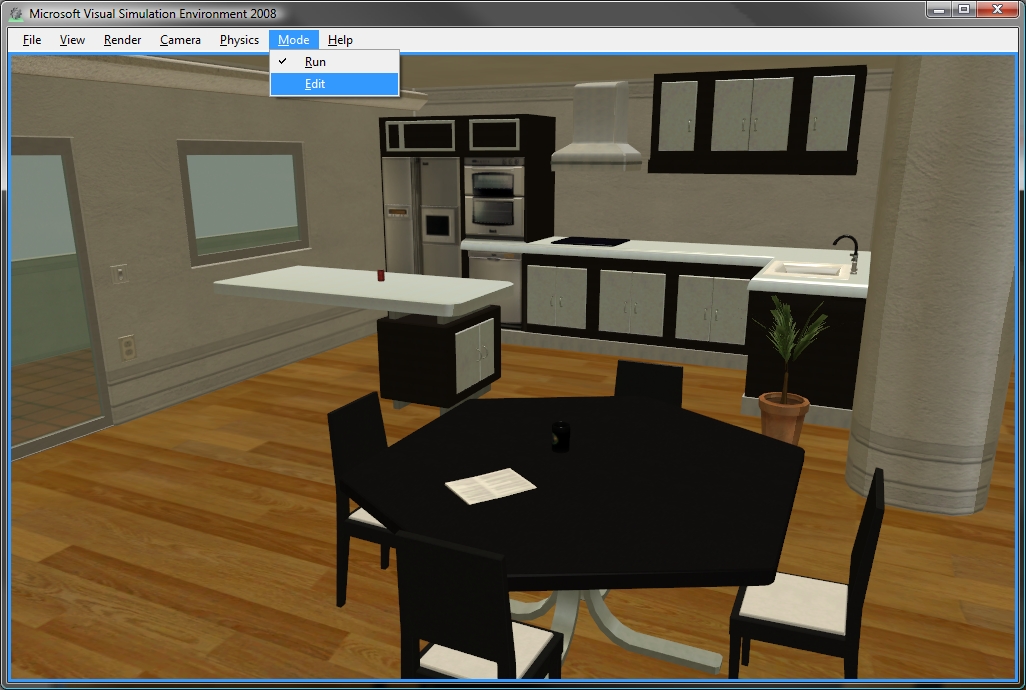Open the View menu
1026x690 pixels.
click(x=72, y=40)
